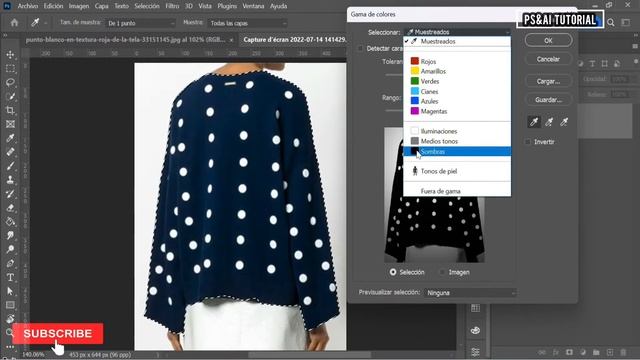Select the Type tool
Image resolution: width=640 pixels, height=360 pixels.
tap(11, 278)
